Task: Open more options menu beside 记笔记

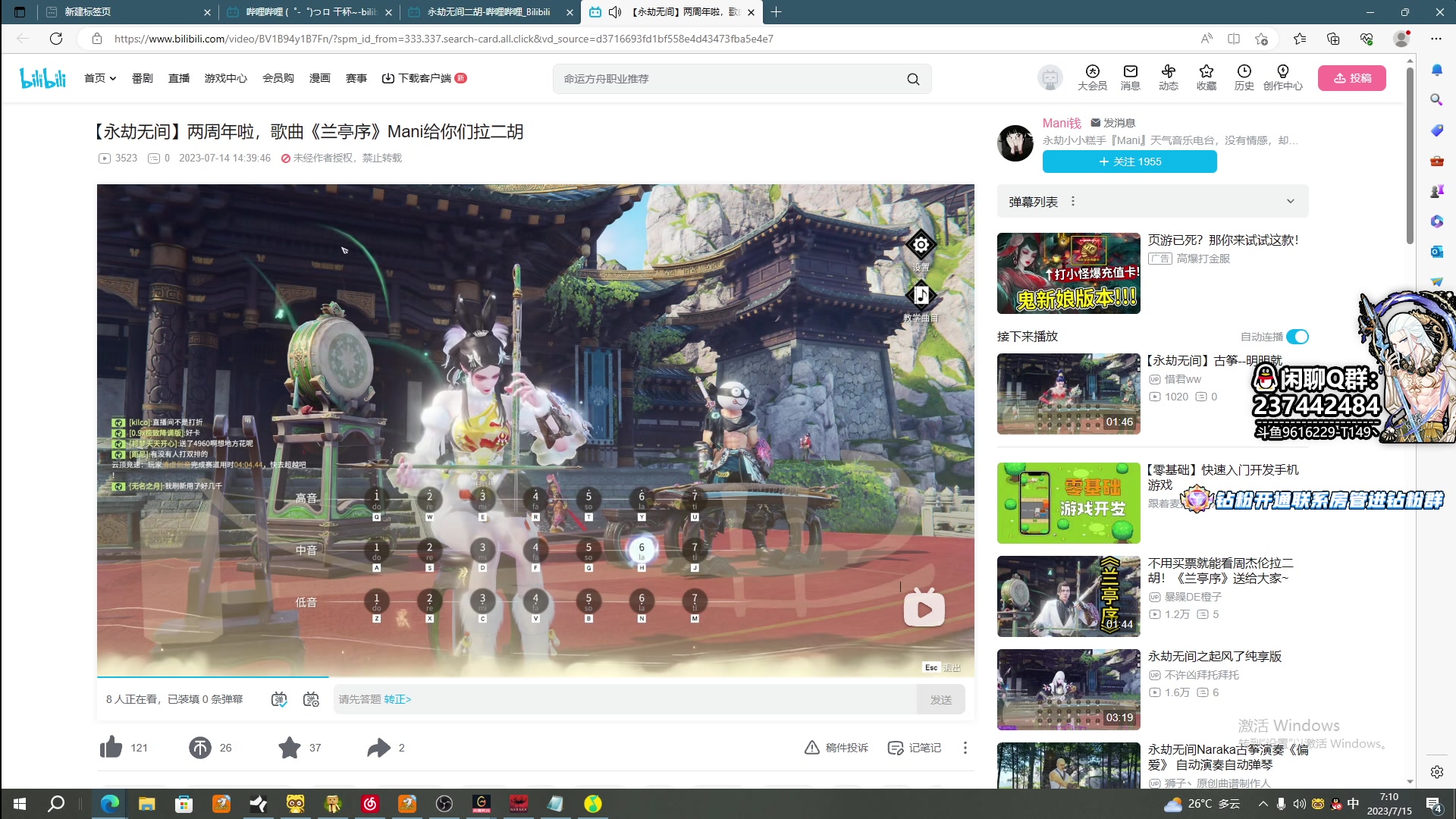Action: pos(965,748)
